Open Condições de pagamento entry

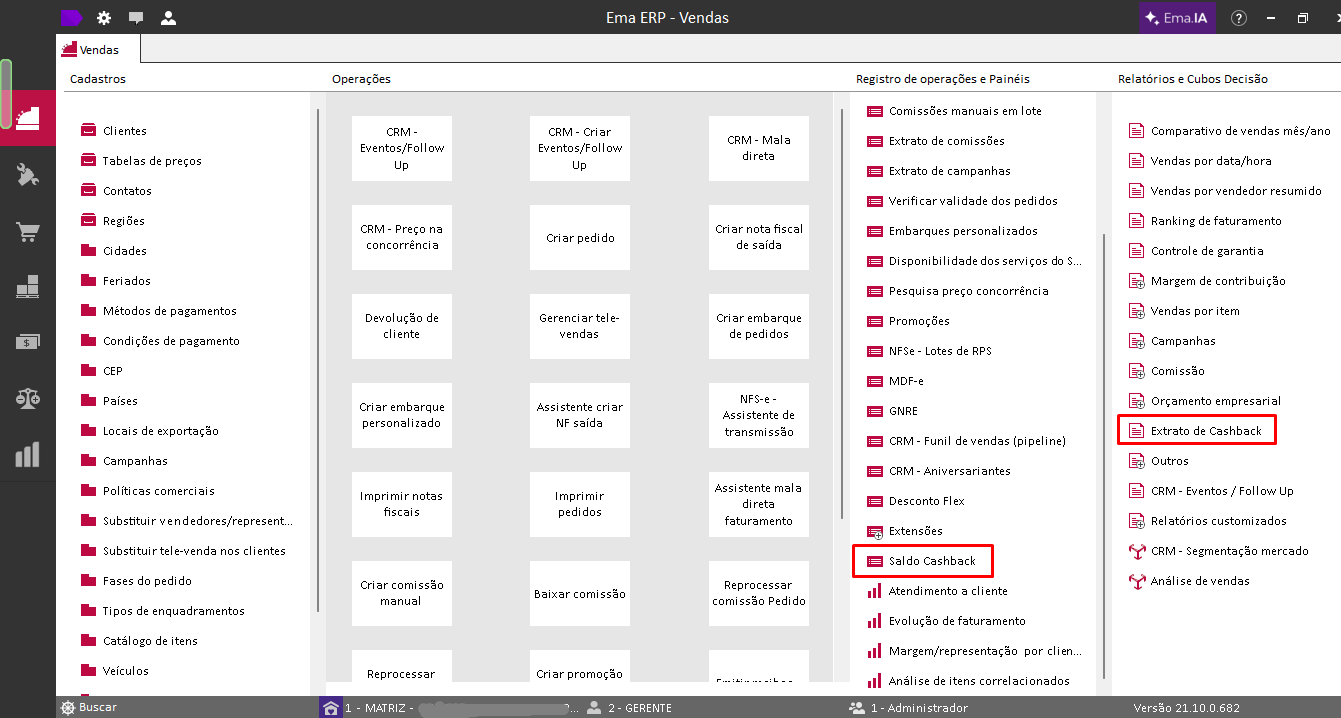tap(171, 341)
